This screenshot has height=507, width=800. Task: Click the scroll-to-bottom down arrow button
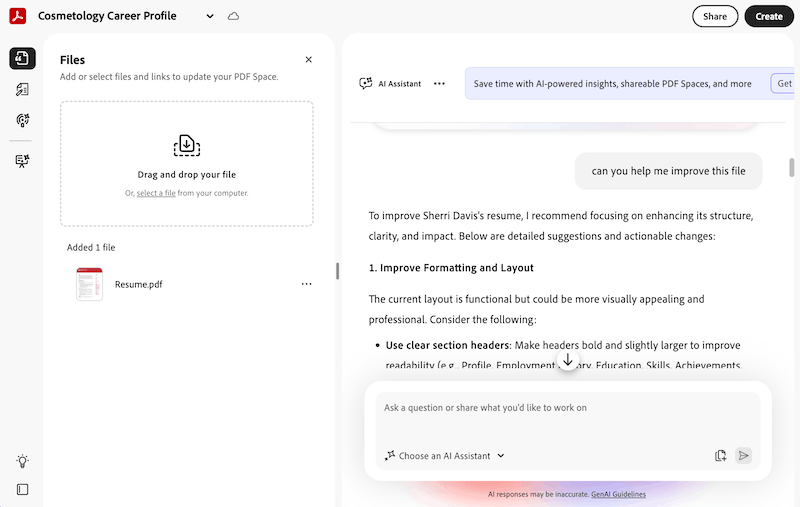pos(568,360)
